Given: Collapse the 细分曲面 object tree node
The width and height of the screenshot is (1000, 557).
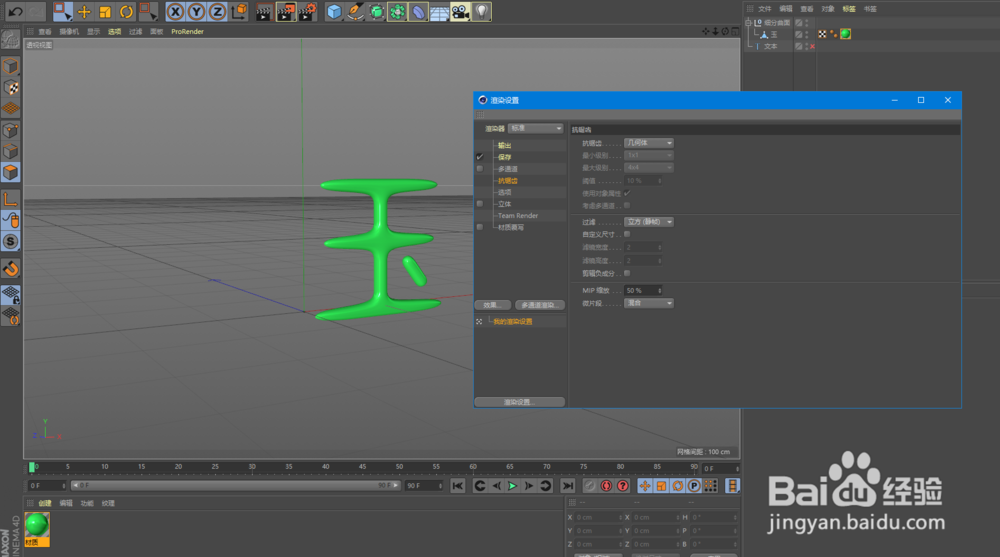Looking at the screenshot, I should (749, 22).
